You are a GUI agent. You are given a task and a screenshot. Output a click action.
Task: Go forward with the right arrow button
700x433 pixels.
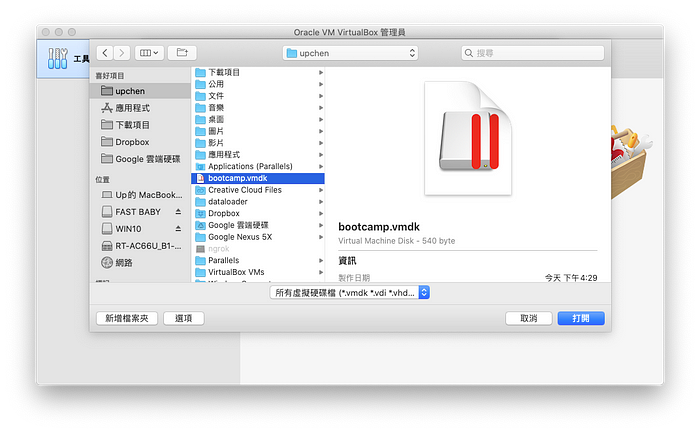tap(121, 53)
